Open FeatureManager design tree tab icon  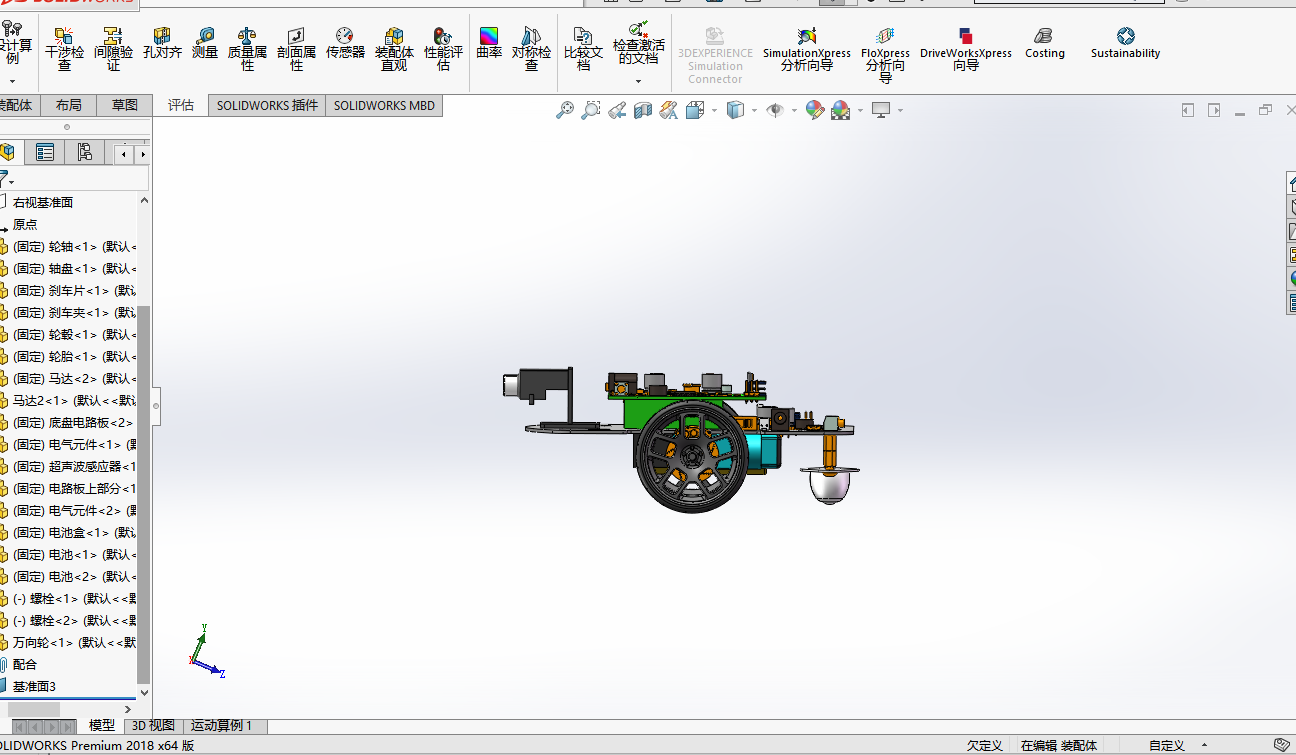tap(8, 152)
